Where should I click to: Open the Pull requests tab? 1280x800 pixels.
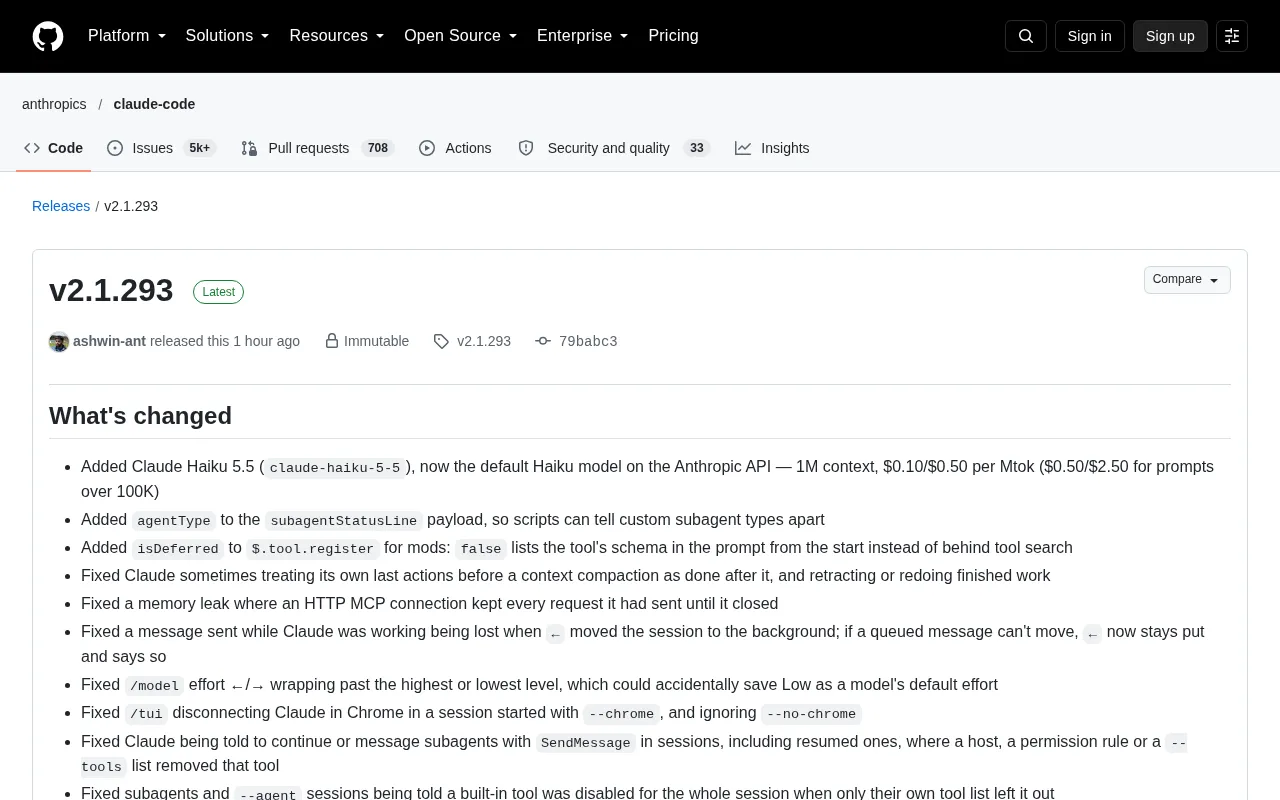pyautogui.click(x=317, y=148)
